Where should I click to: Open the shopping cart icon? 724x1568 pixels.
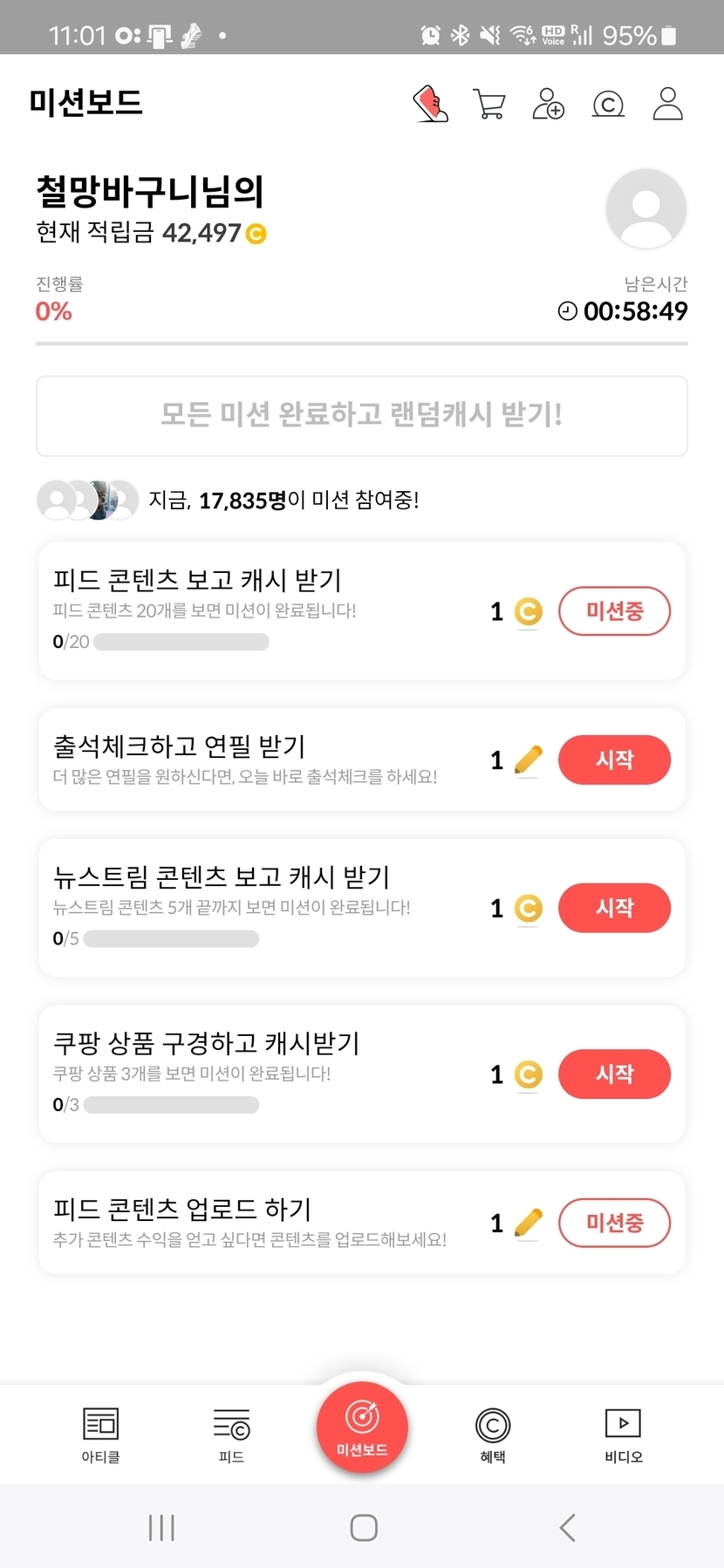(488, 104)
